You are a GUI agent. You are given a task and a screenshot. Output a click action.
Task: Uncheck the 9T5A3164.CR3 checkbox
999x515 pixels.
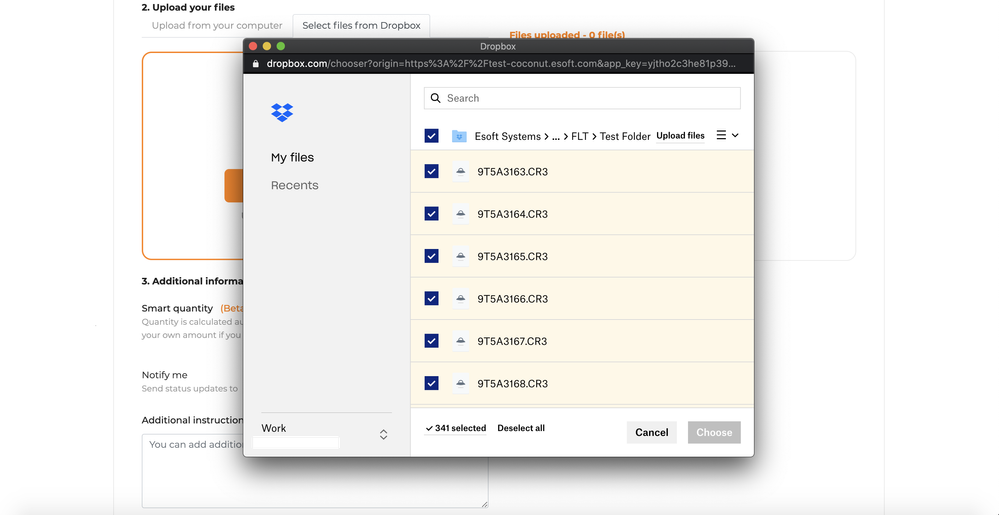pyautogui.click(x=431, y=214)
